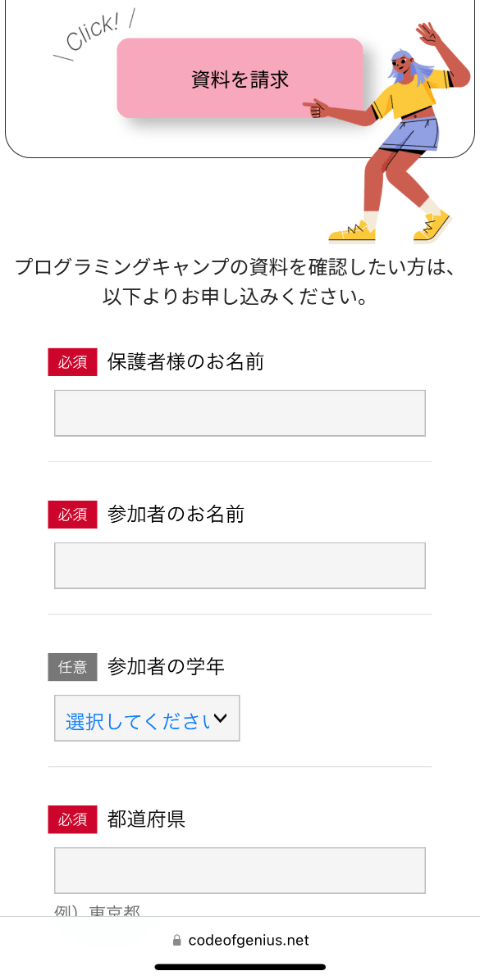The height and width of the screenshot is (980, 480).
Task: Focus the 都道府県 text field
Action: pos(240,871)
